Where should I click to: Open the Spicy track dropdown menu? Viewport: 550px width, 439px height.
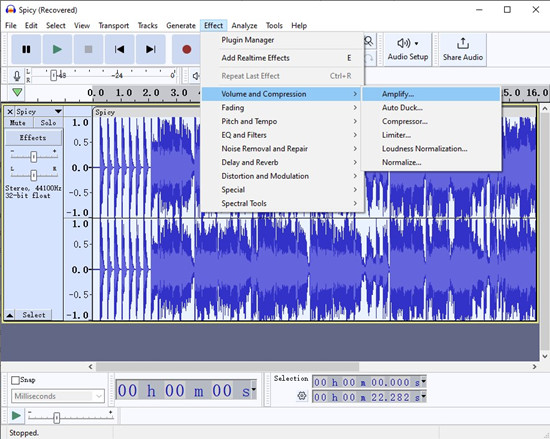(58, 112)
